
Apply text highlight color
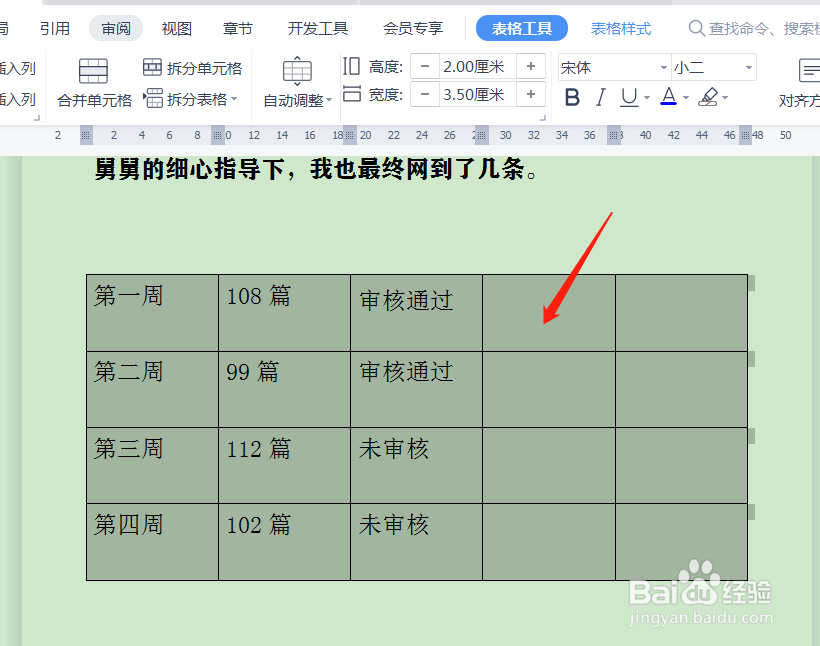[x=708, y=97]
